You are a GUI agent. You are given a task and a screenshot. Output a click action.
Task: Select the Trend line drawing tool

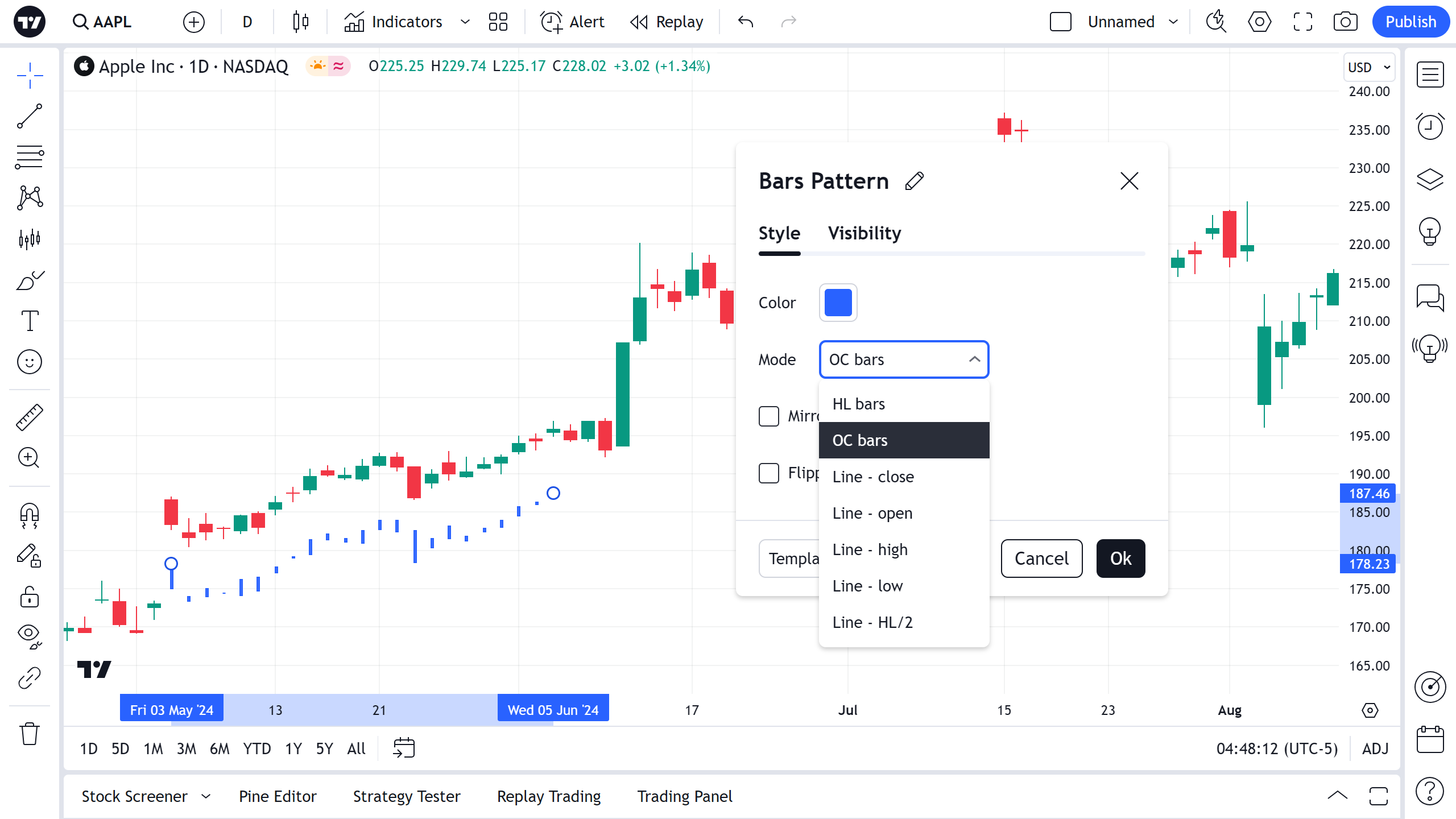30,116
